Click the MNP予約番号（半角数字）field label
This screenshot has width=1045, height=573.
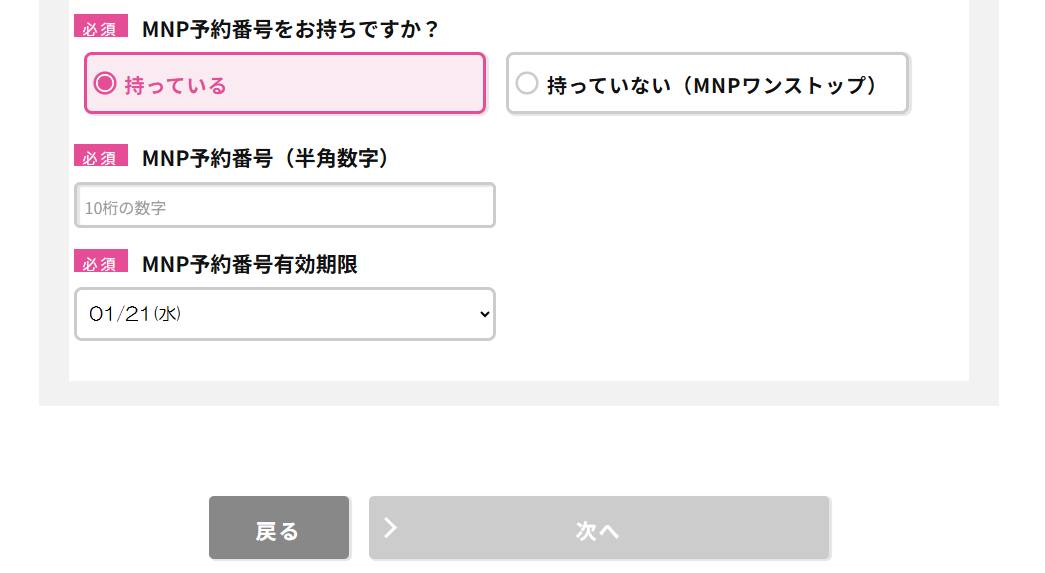[265, 158]
